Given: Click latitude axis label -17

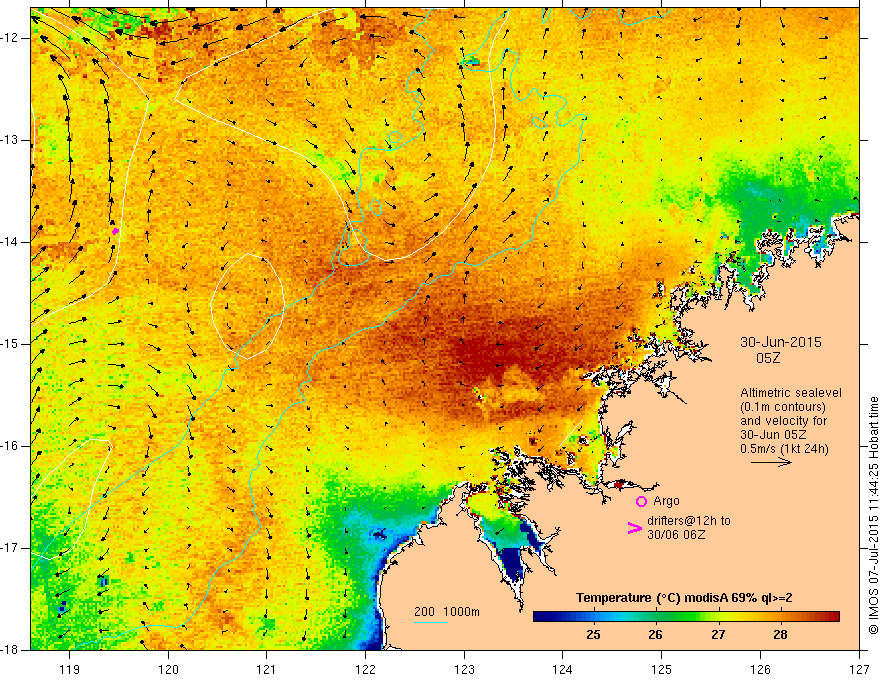Looking at the screenshot, I should point(11,548).
